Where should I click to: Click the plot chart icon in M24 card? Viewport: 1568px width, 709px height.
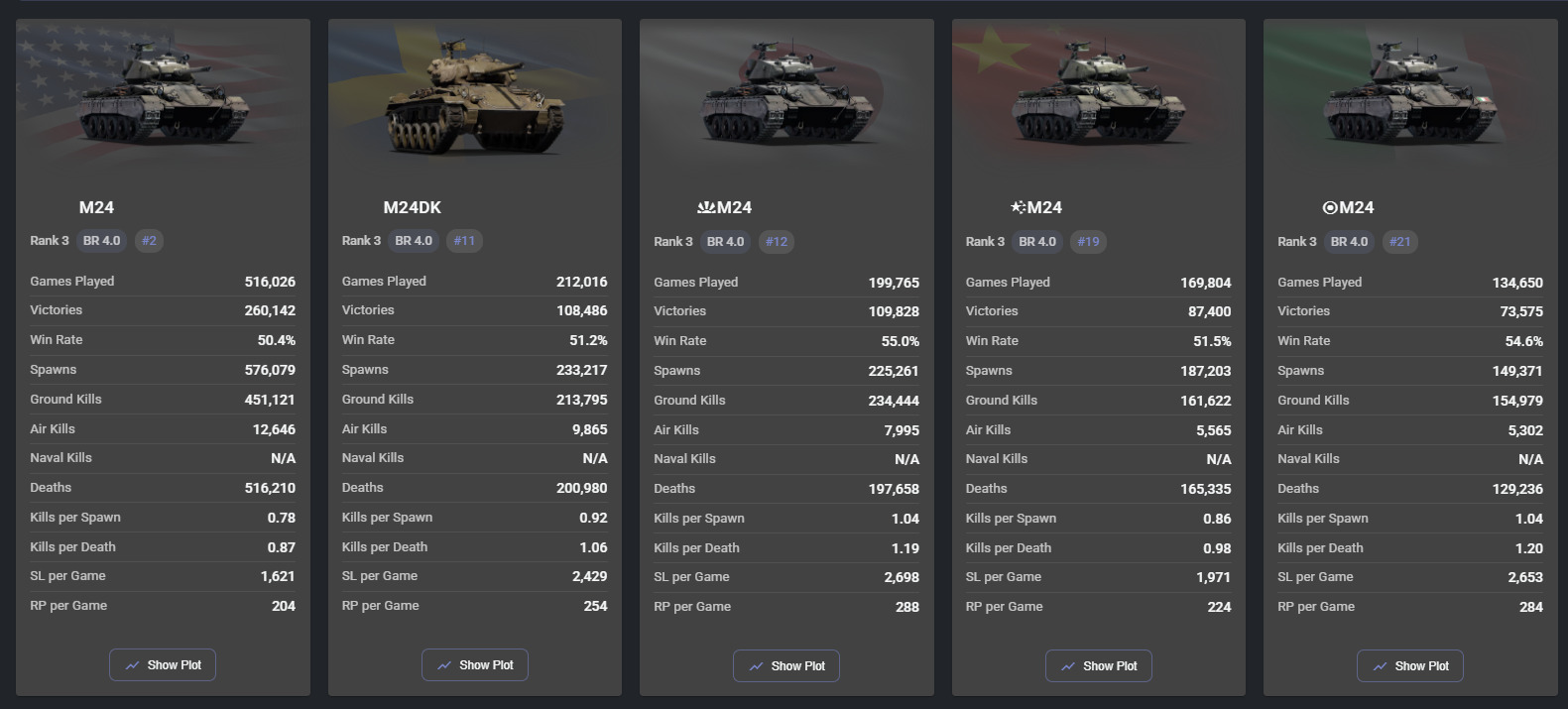[132, 665]
